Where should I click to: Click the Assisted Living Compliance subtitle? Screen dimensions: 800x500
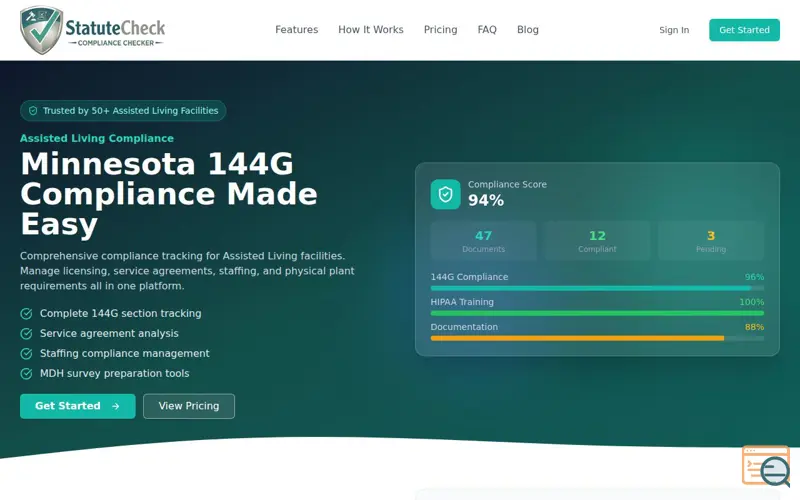coord(97,138)
